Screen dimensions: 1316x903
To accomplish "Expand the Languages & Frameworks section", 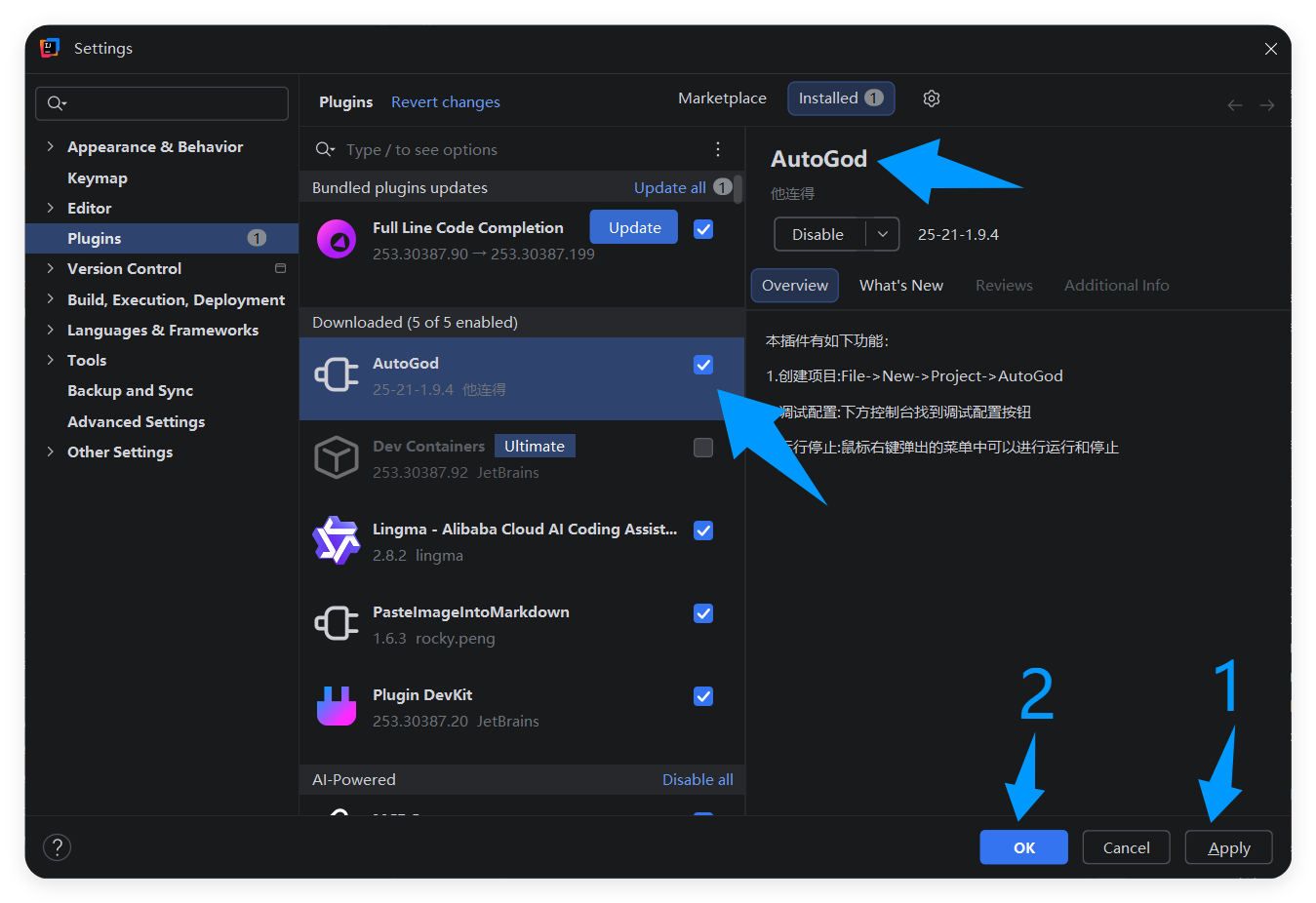I will coord(51,330).
